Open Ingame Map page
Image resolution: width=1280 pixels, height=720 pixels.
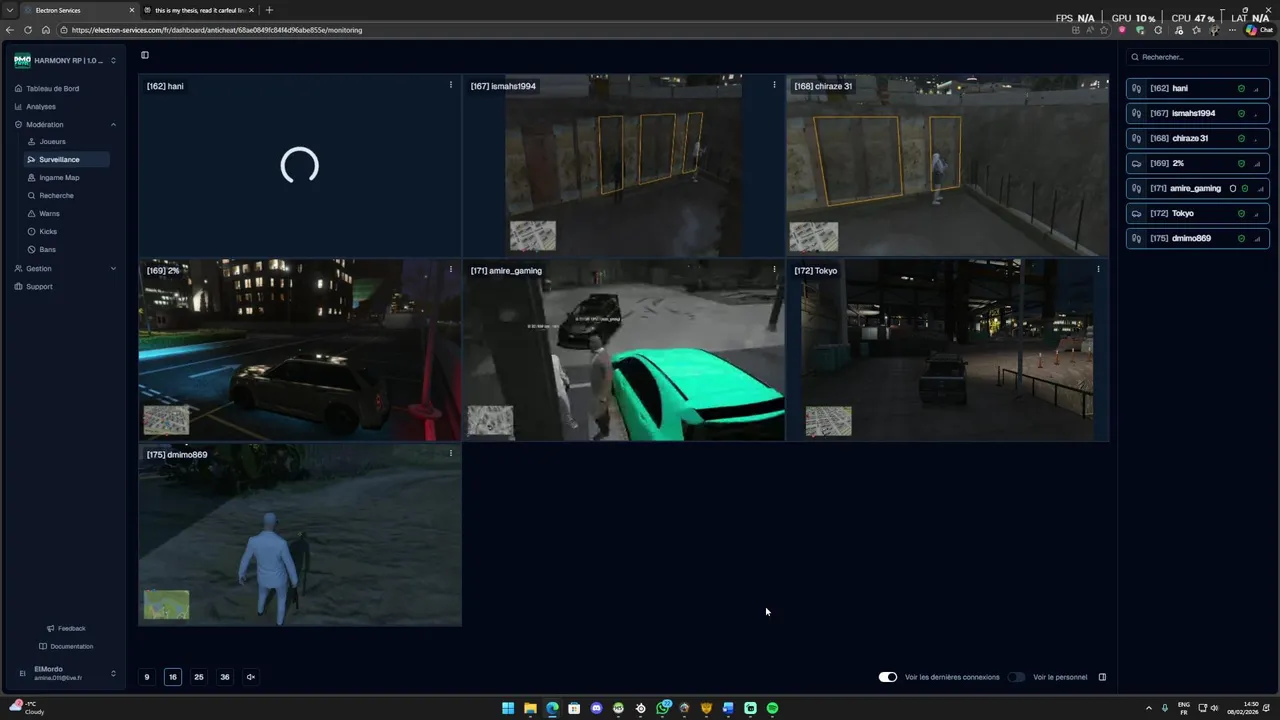[59, 178]
